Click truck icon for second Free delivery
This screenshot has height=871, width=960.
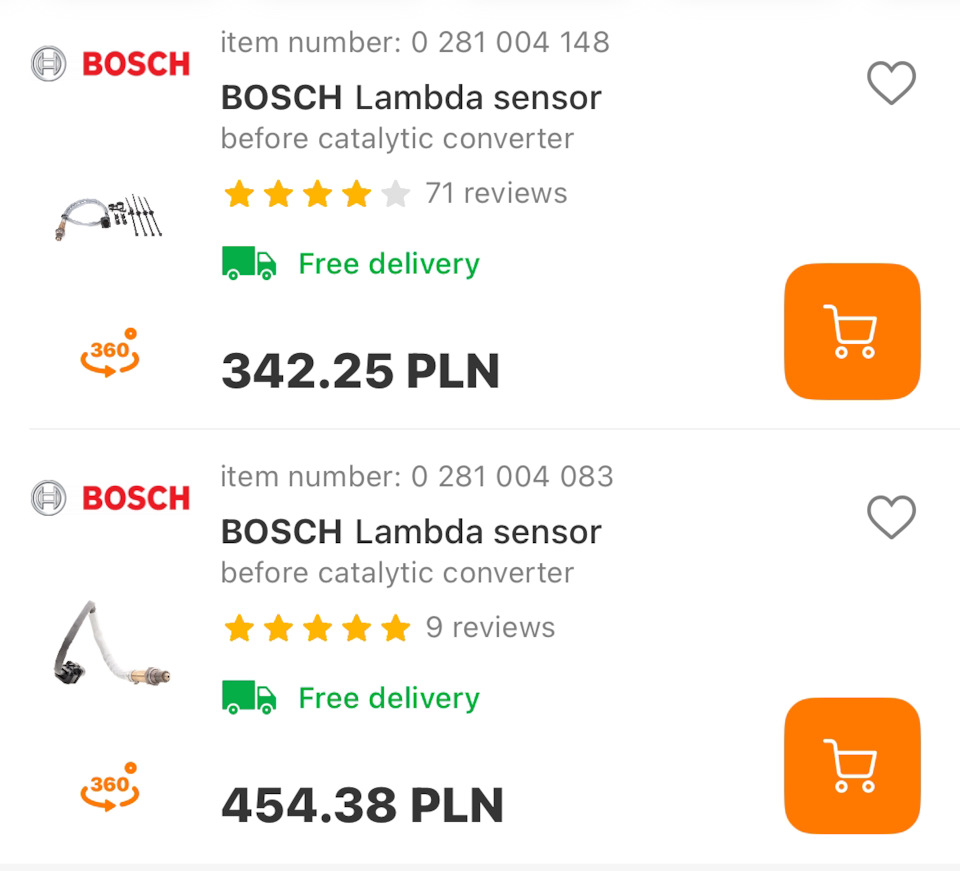249,698
